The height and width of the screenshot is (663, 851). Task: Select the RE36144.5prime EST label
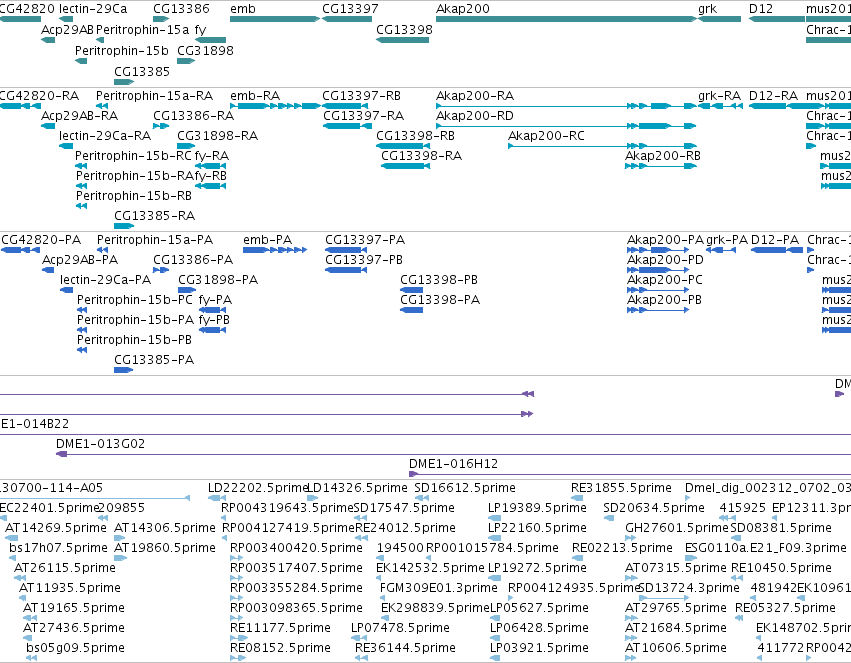click(405, 649)
